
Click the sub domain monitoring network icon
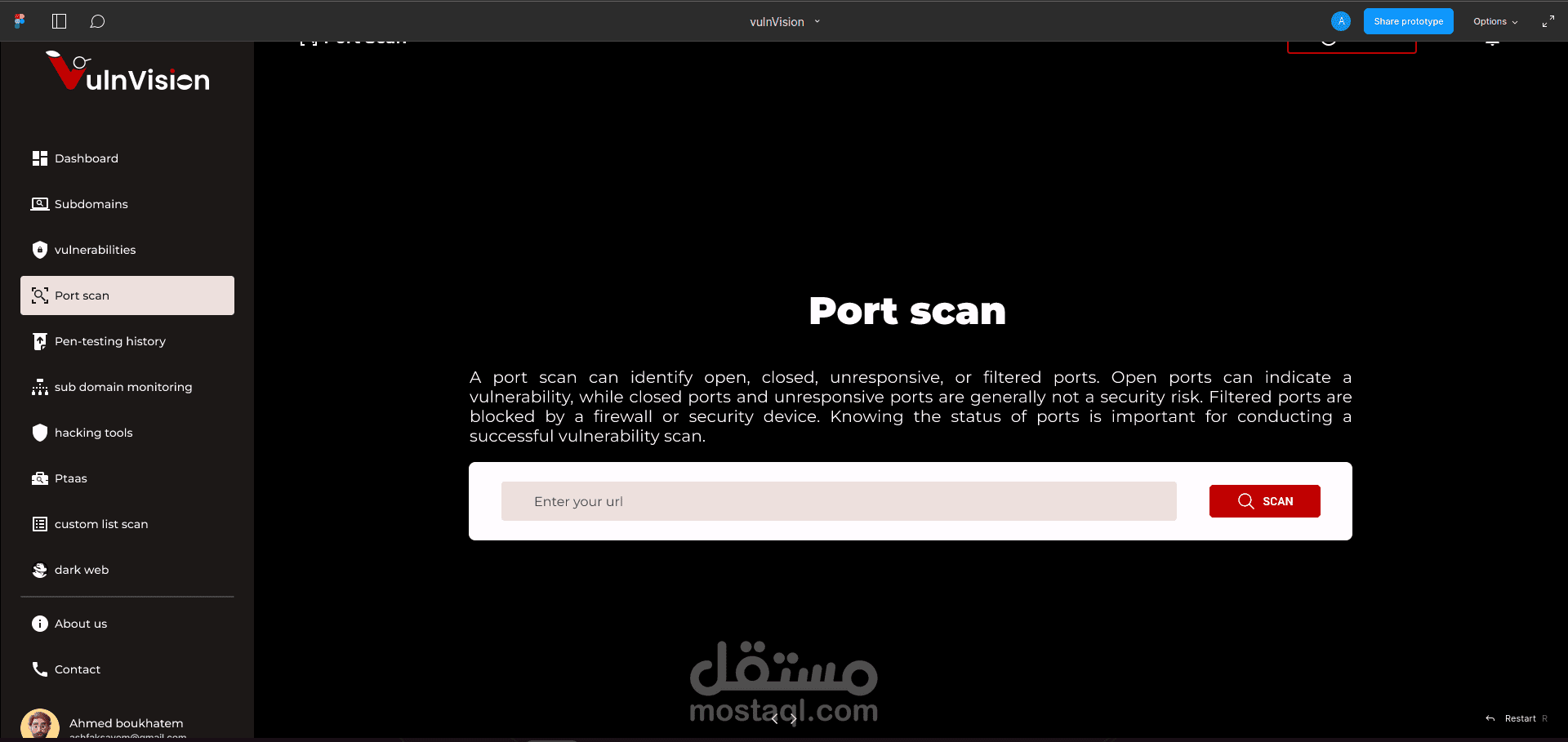(x=40, y=387)
